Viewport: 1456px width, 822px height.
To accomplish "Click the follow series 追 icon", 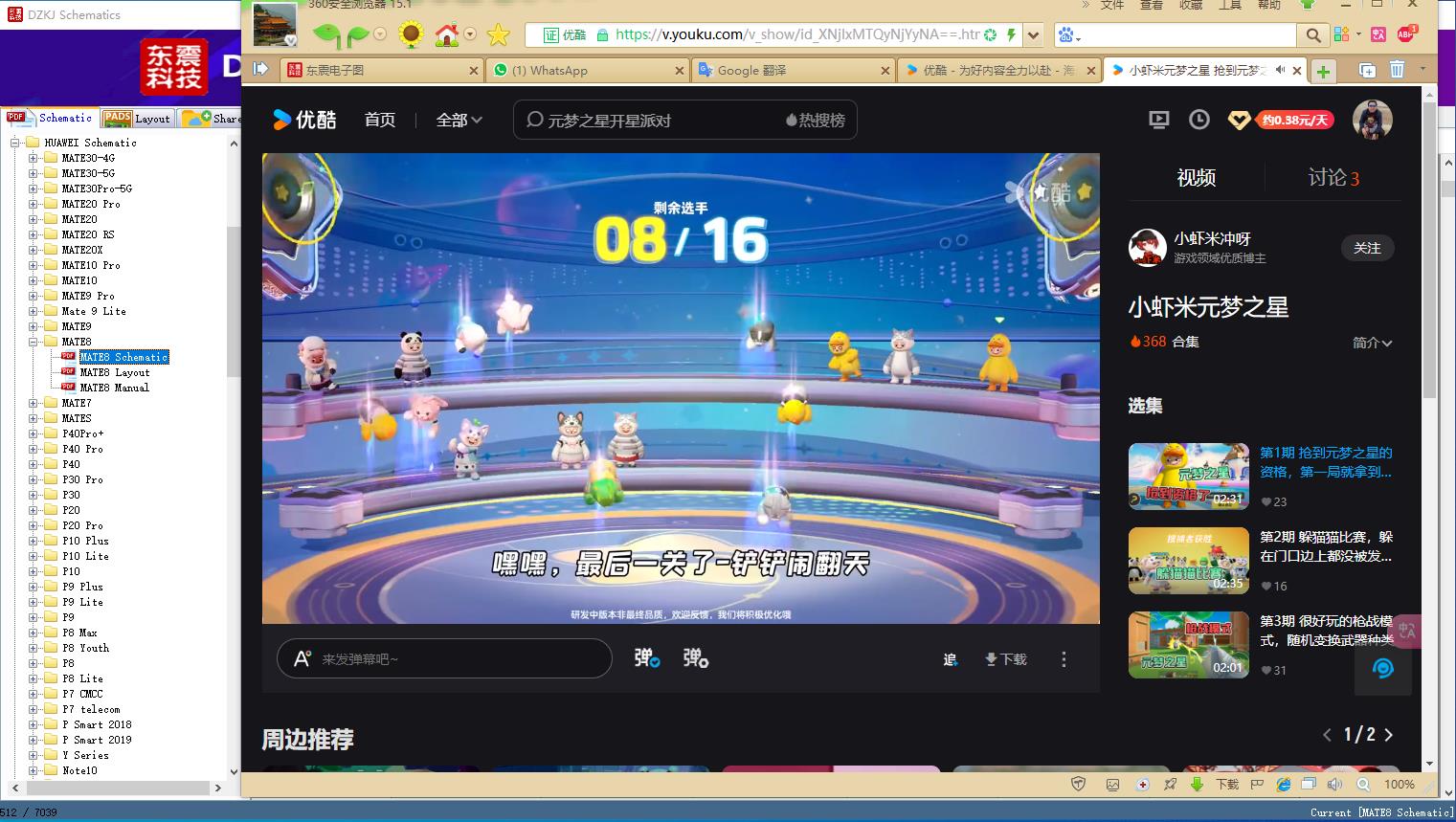I will 950,659.
